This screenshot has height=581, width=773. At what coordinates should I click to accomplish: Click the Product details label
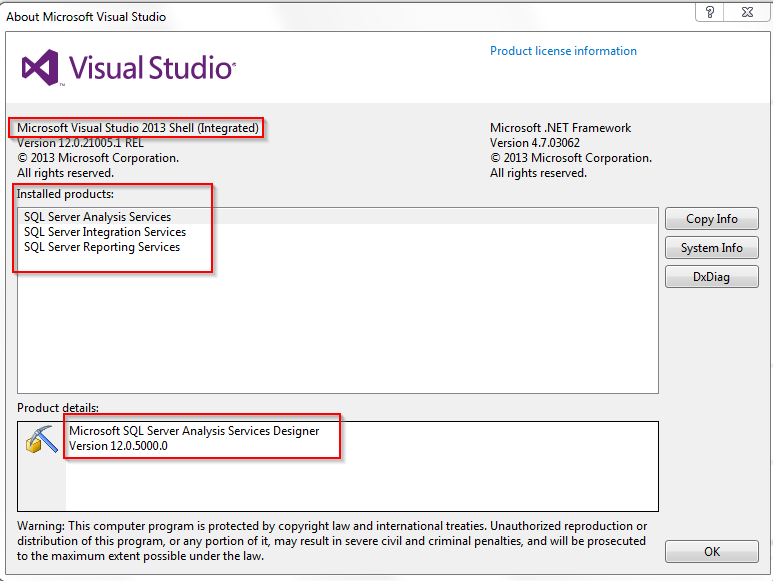58,408
